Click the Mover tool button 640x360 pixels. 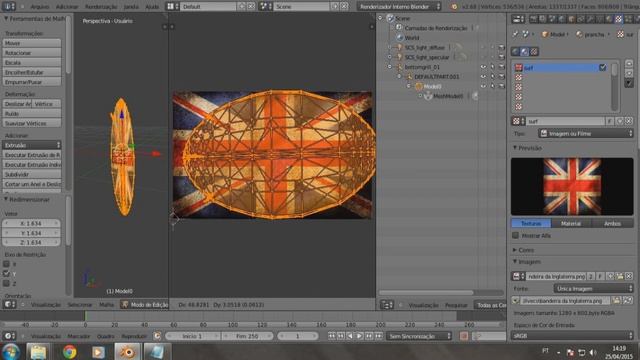(x=32, y=43)
